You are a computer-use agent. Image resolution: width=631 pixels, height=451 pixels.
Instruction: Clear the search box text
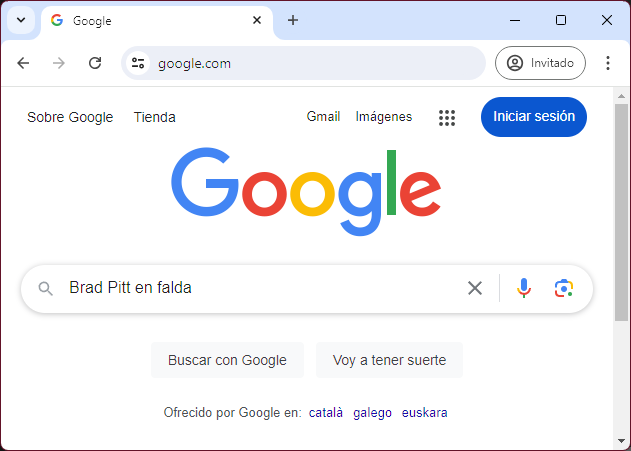[475, 288]
